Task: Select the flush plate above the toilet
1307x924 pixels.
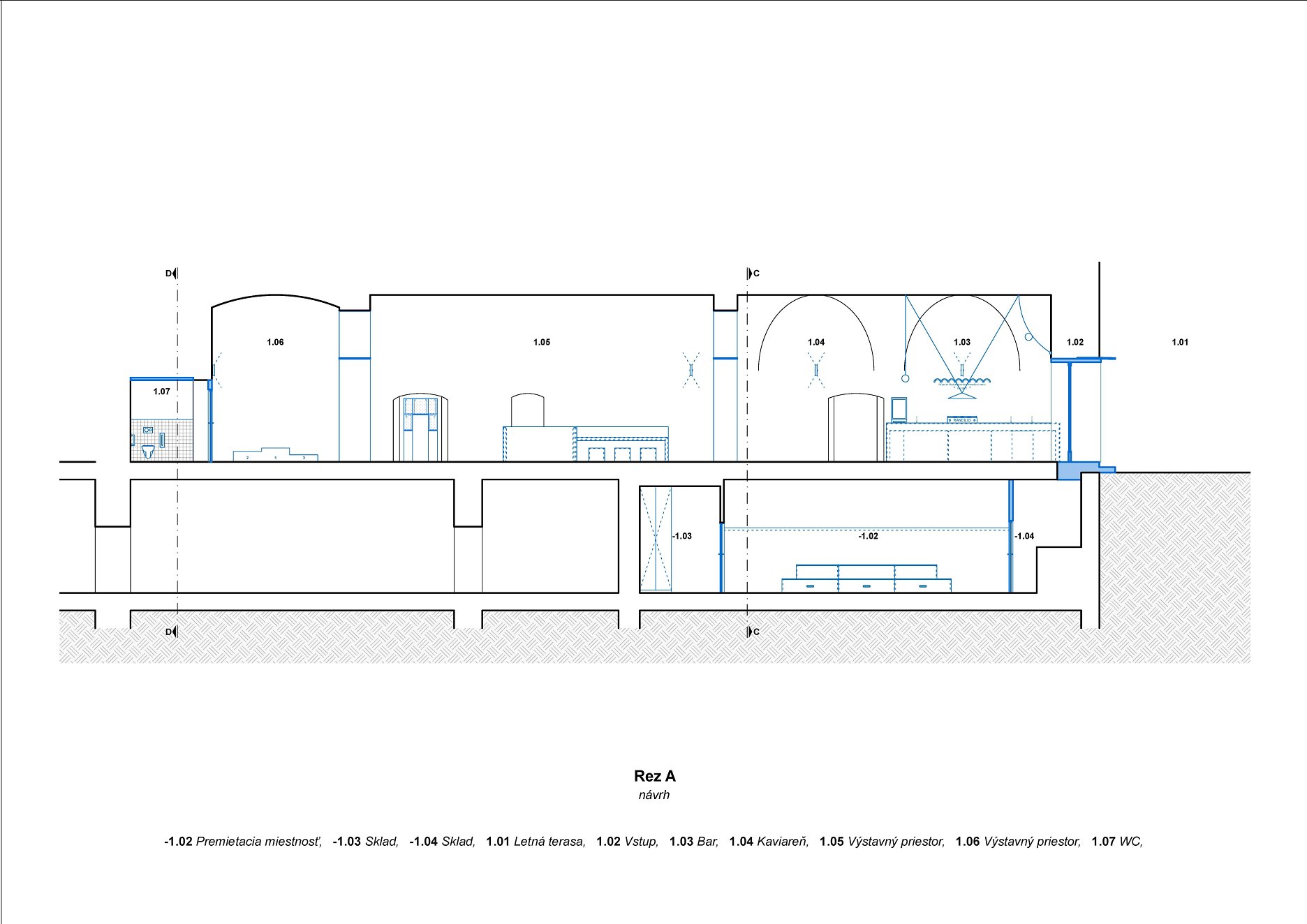Action: coord(148,431)
